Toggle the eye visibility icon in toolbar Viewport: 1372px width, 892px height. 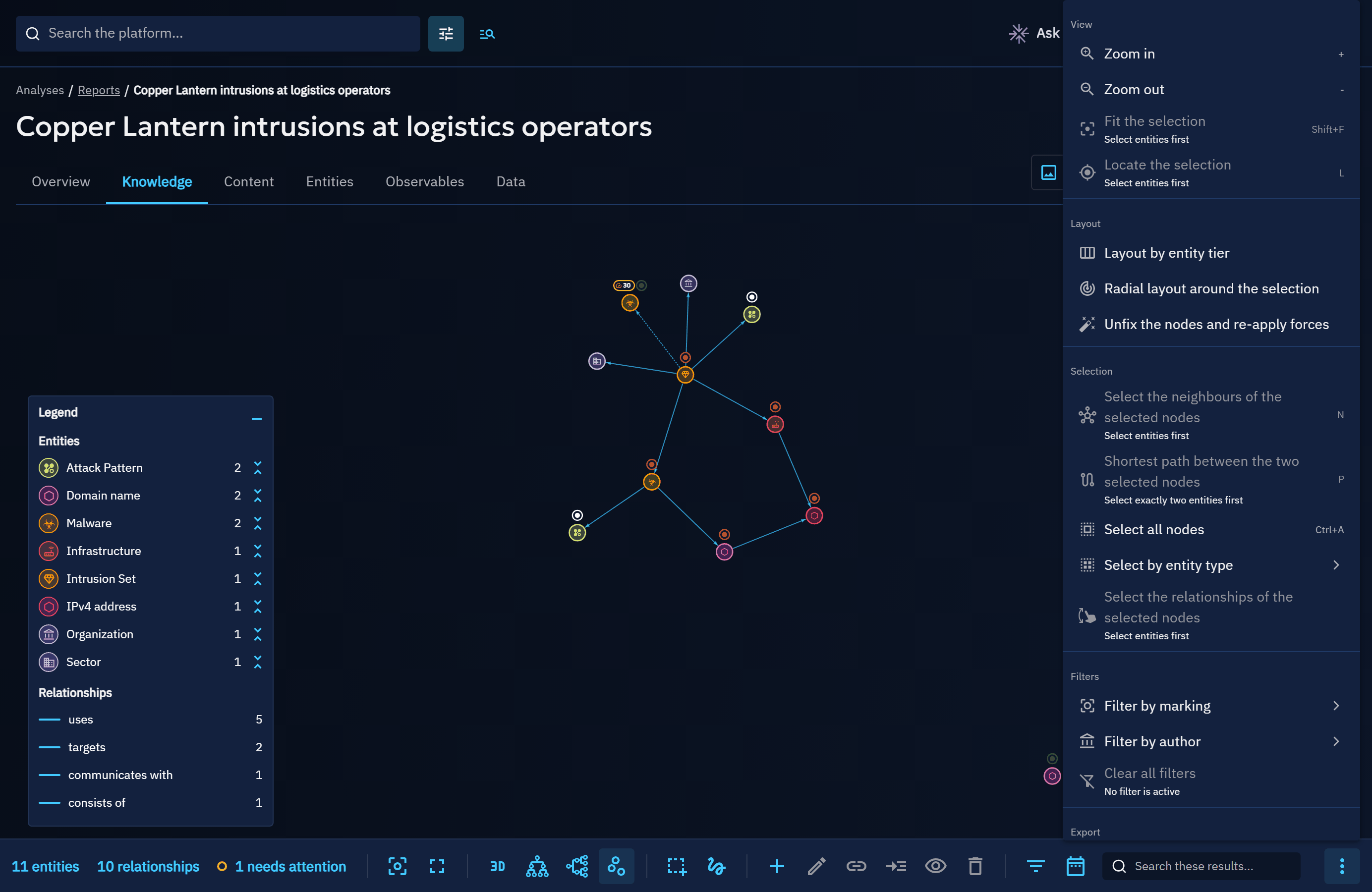point(936,866)
